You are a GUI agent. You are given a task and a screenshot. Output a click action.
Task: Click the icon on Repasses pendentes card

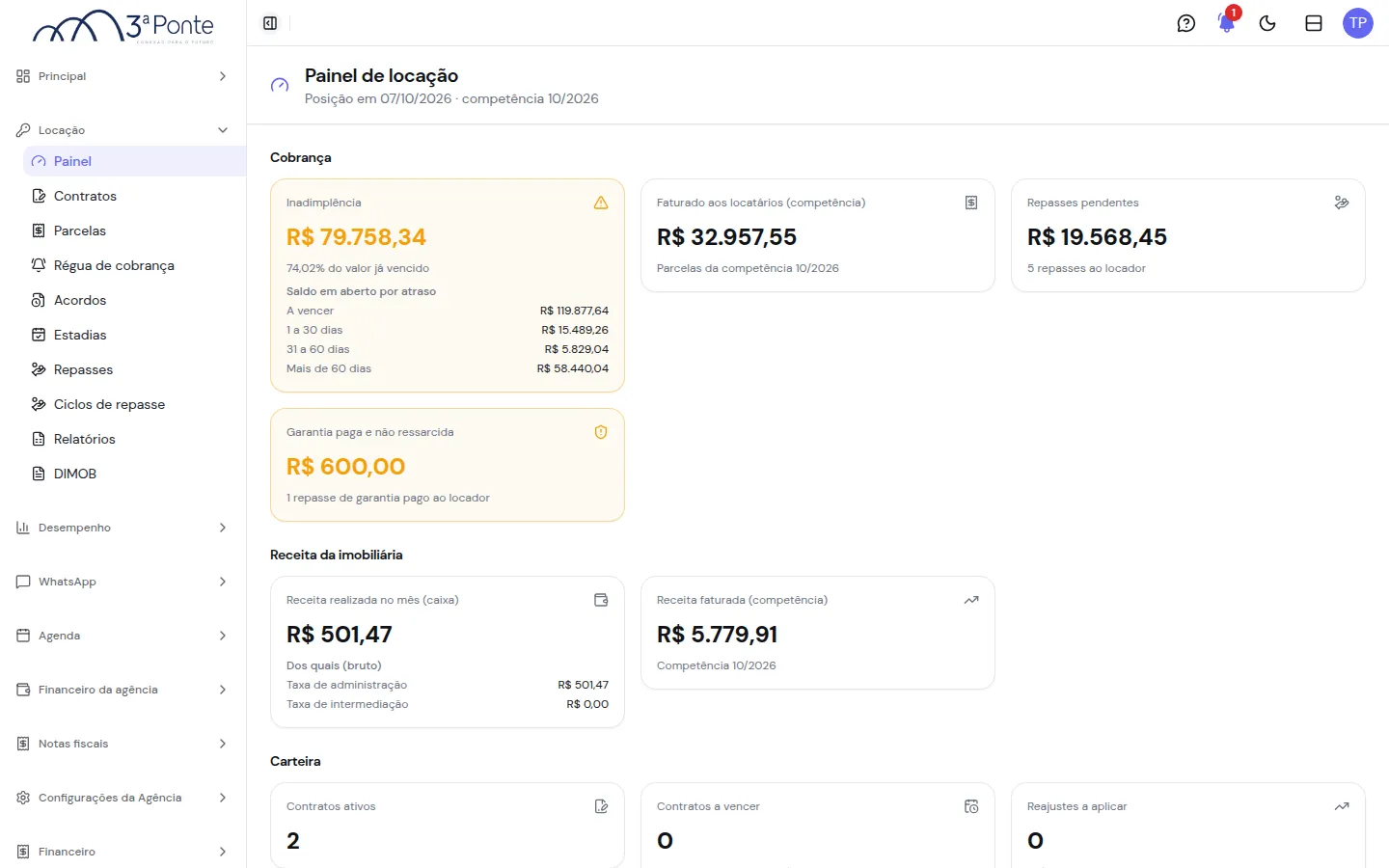pos(1342,203)
